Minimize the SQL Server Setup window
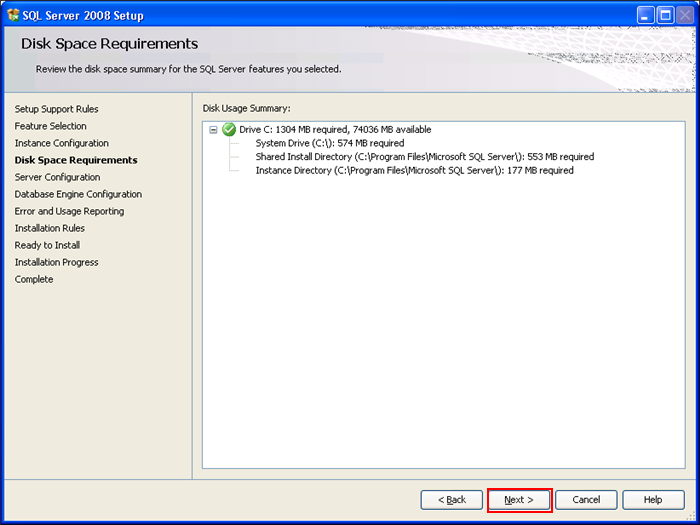Viewport: 700px width, 525px height. point(645,16)
